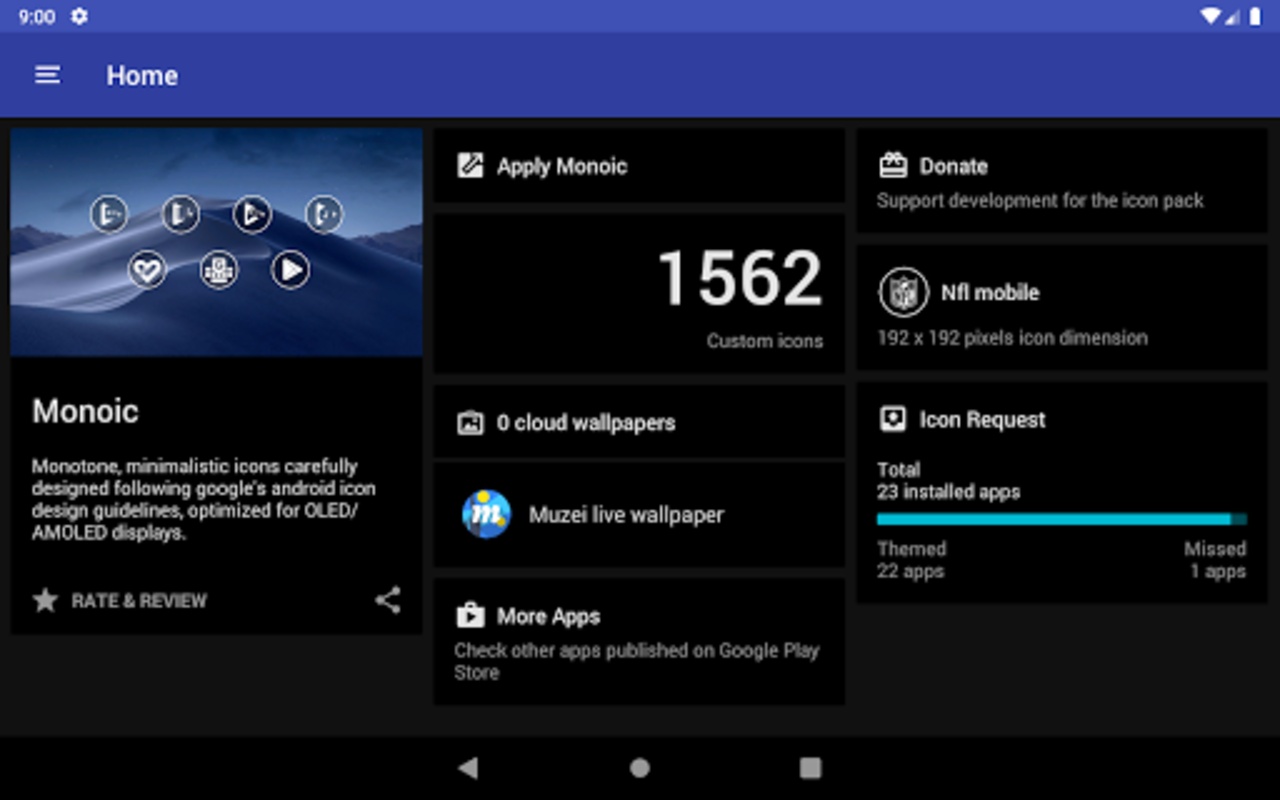Tap the Android home circle button
Viewport: 1280px width, 800px height.
tap(640, 767)
